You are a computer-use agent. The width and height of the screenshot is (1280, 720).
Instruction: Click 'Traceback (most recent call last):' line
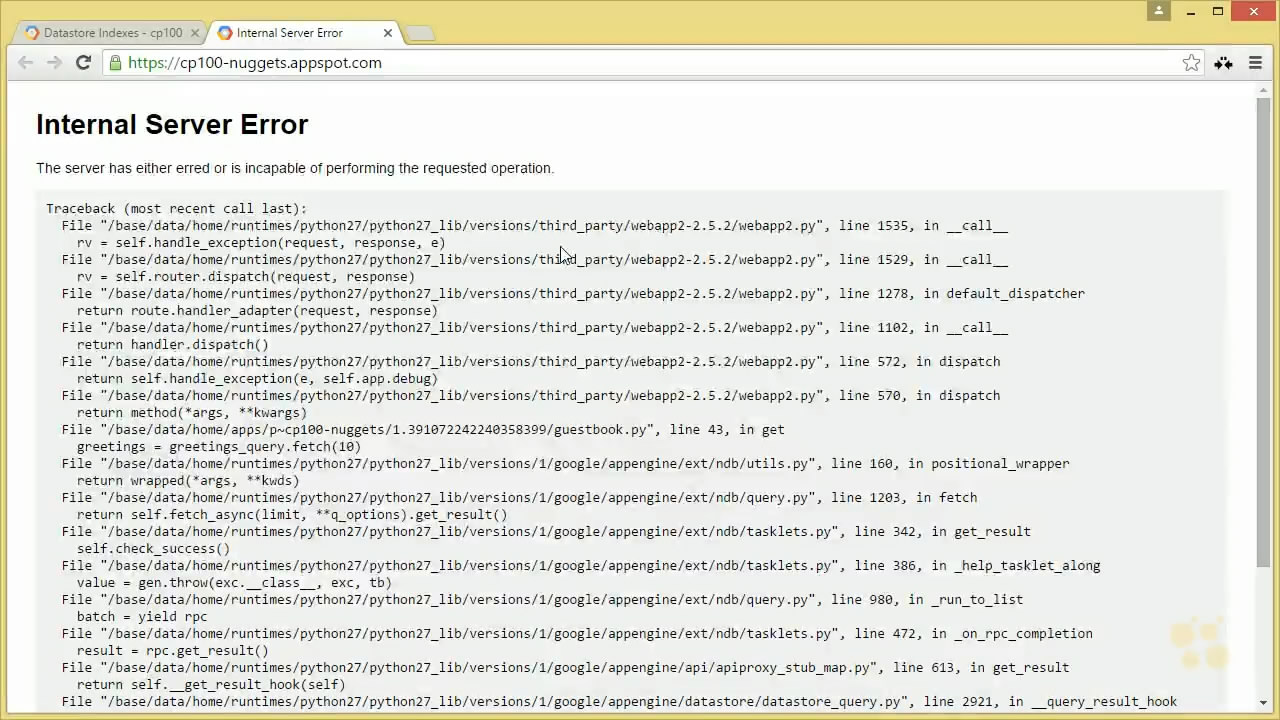point(176,209)
